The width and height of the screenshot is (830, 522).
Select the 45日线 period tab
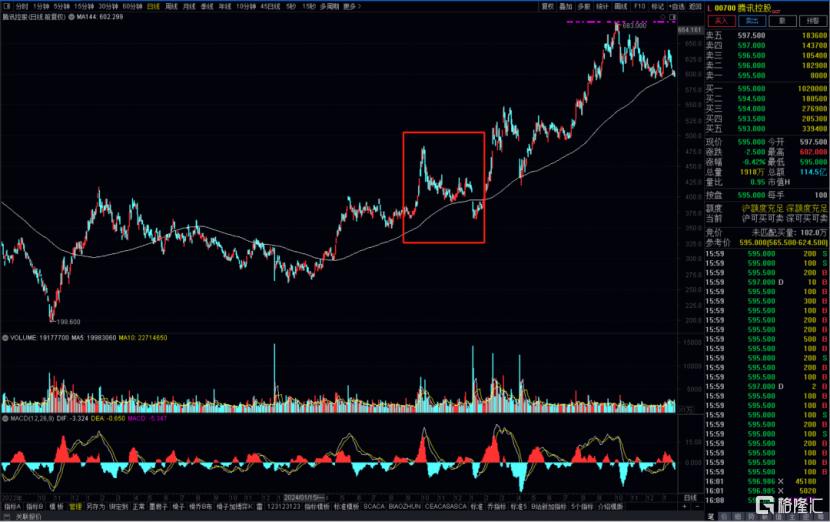(x=270, y=6)
